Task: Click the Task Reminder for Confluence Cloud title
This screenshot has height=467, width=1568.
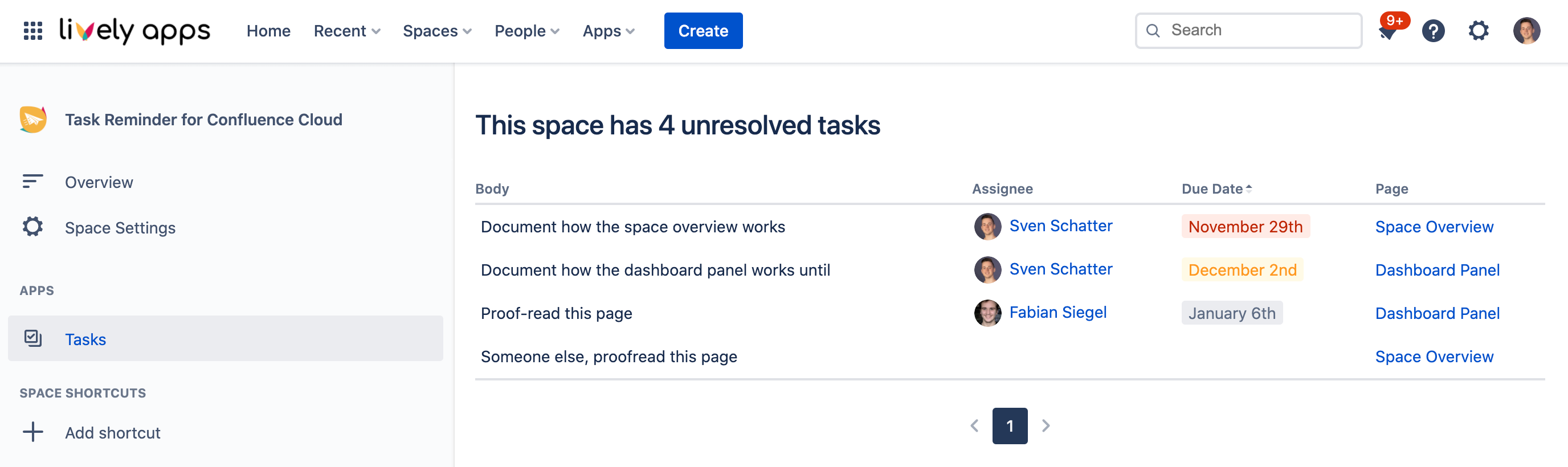Action: (x=203, y=119)
